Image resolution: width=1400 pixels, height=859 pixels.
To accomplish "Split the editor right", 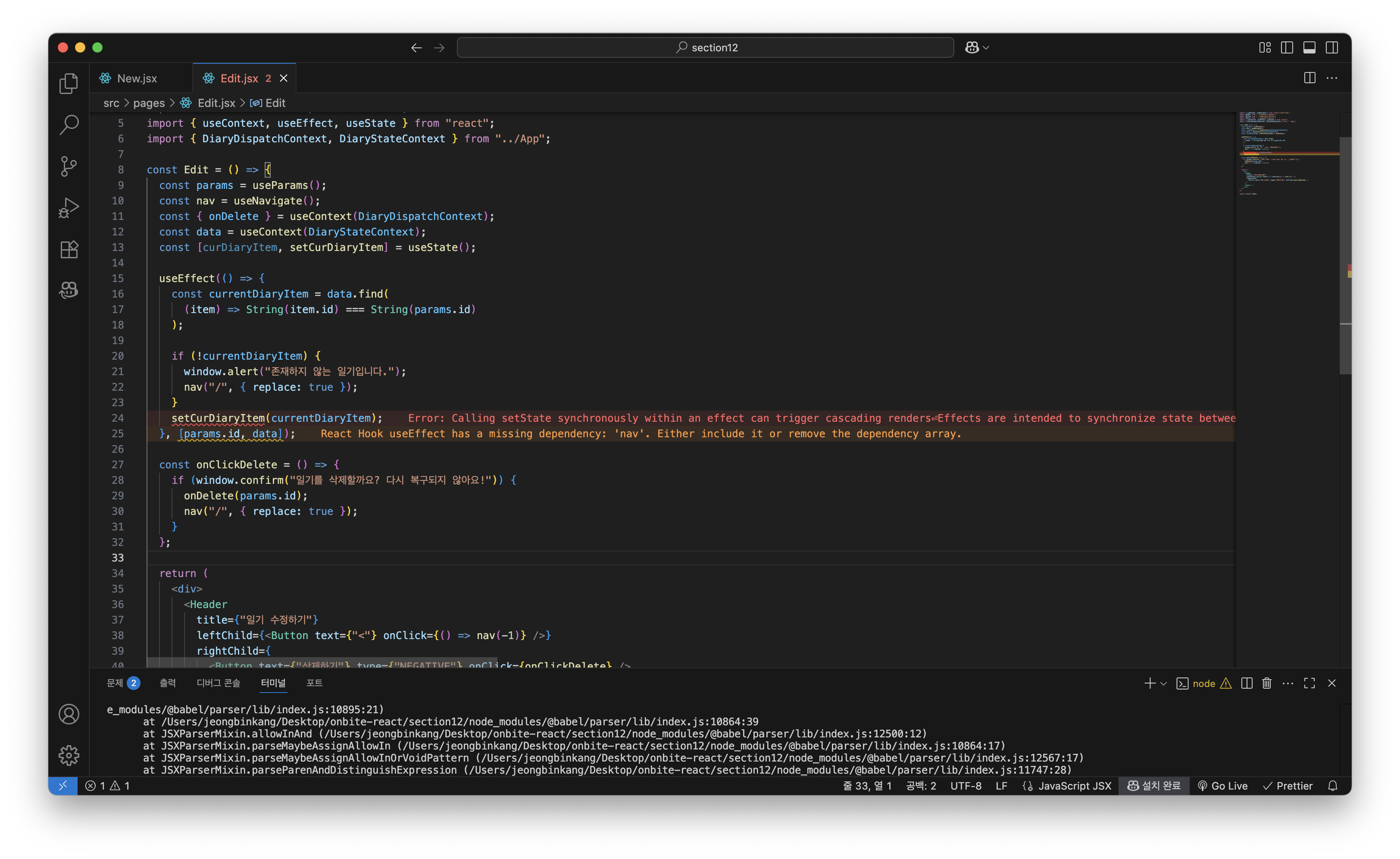I will [1309, 78].
